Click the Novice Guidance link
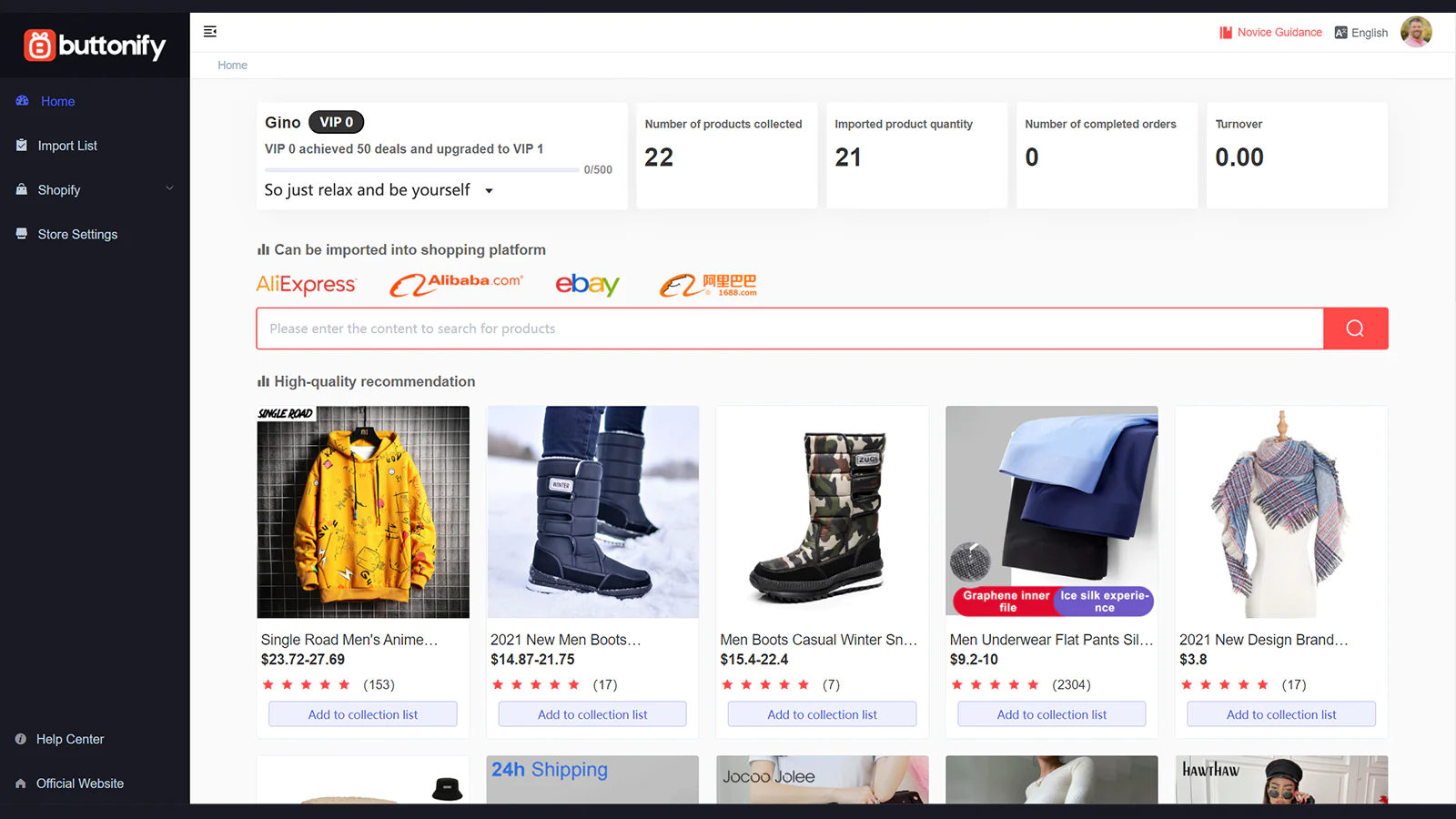Image resolution: width=1456 pixels, height=819 pixels. coord(1279,33)
